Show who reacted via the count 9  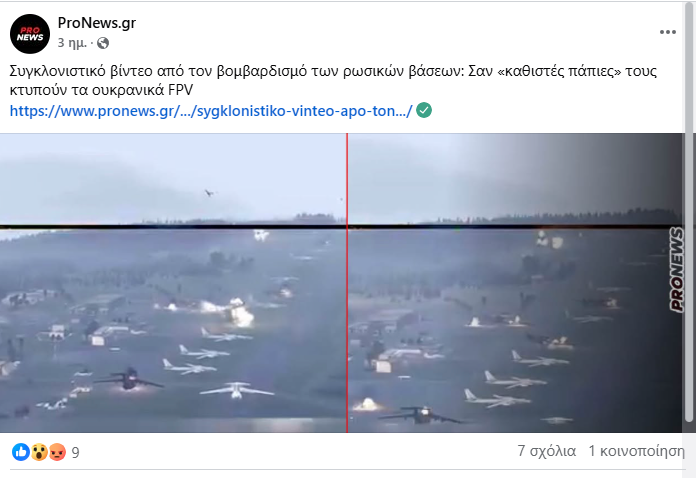[x=75, y=452]
